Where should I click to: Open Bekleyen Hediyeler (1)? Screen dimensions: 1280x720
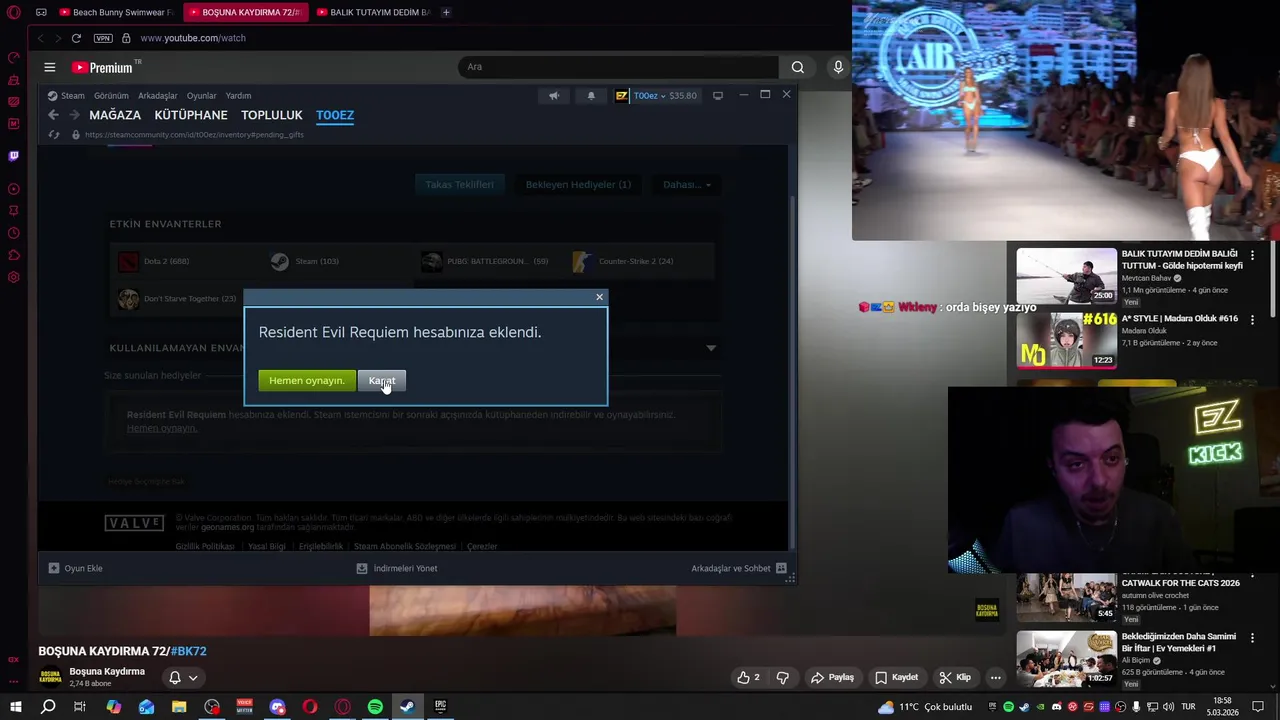578,185
